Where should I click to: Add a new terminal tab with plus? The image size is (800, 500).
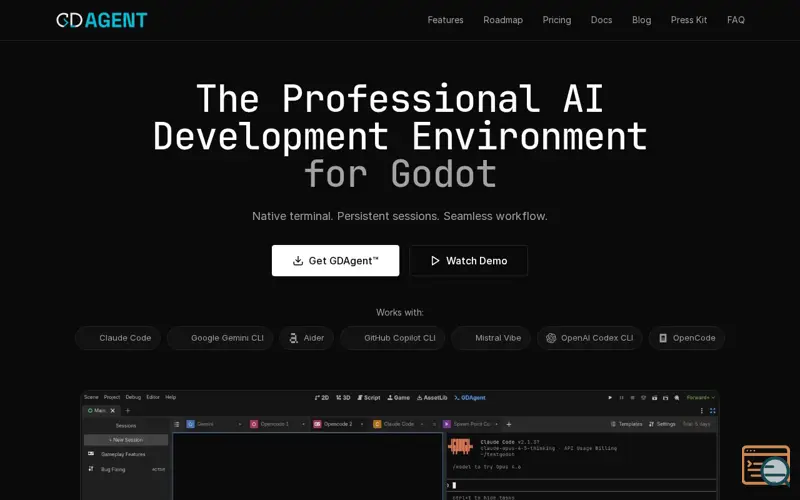509,424
